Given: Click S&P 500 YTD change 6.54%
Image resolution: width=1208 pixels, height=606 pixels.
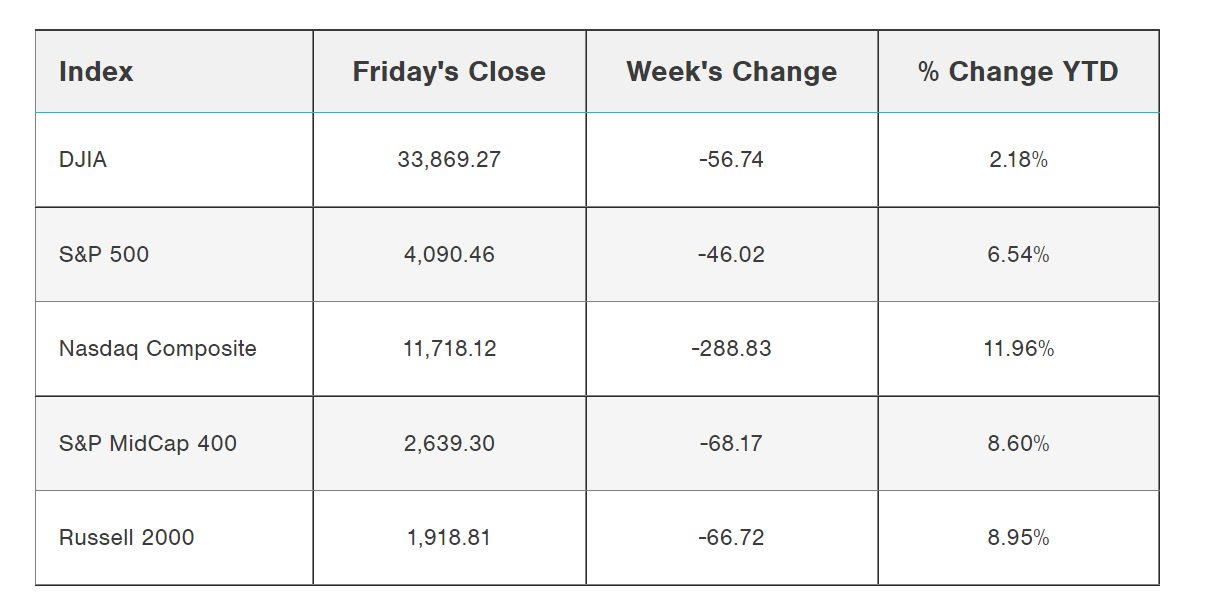Looking at the screenshot, I should tap(1018, 254).
